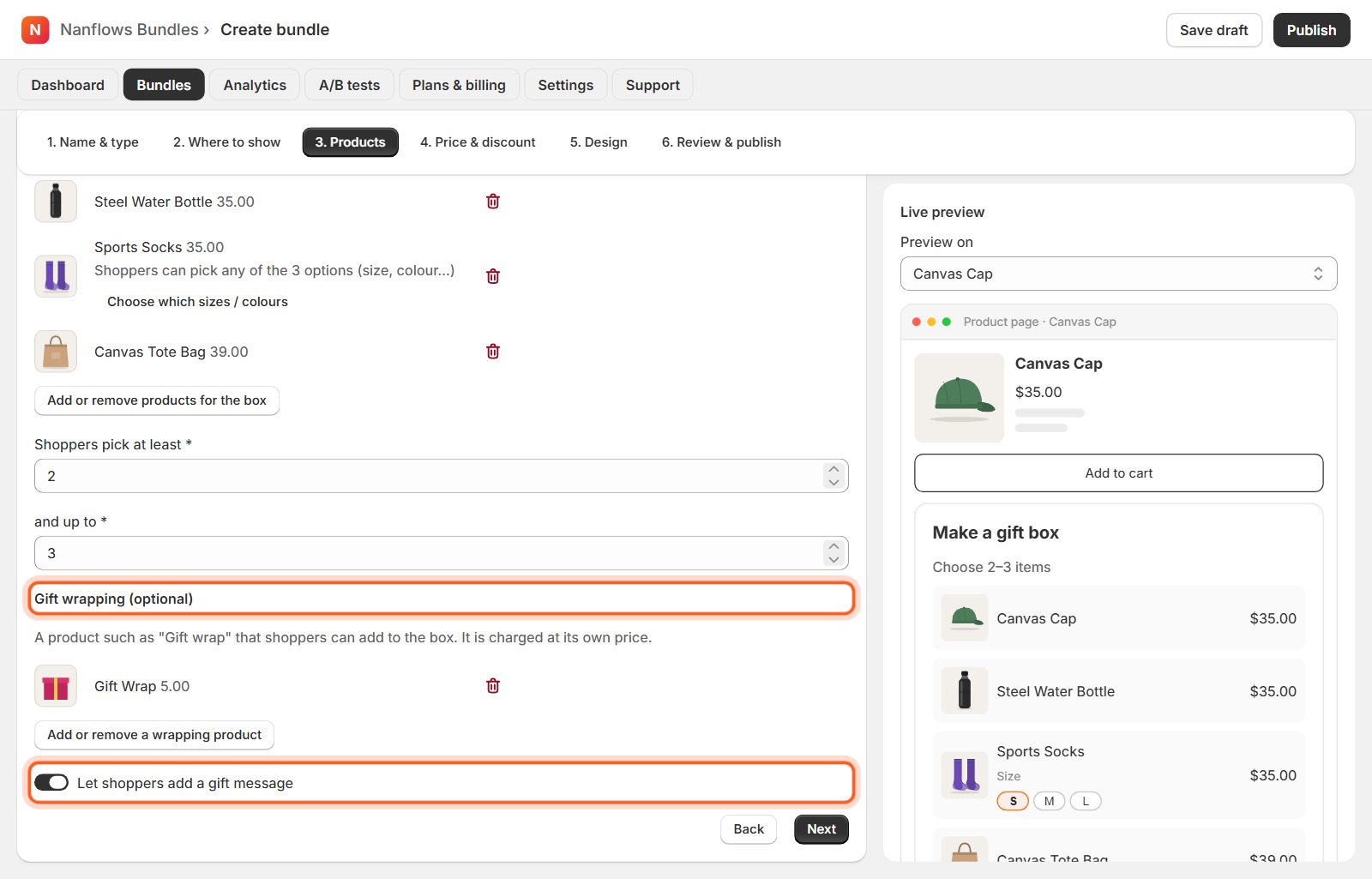Expand Choose which sizes / colours
Screen dimensions: 1372x879
(197, 302)
